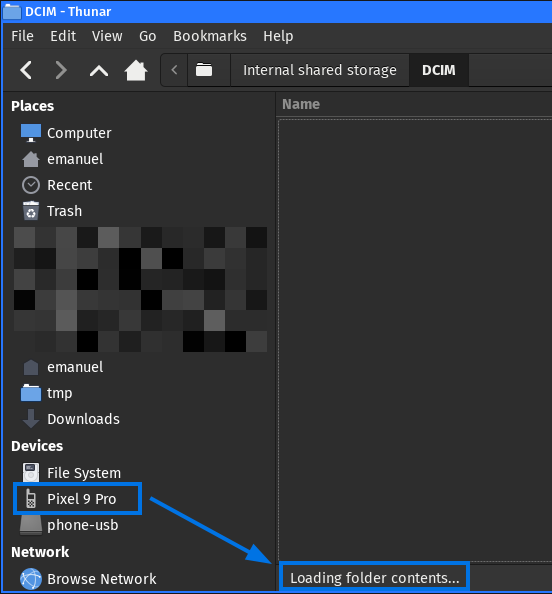
Task: Open parent folder with the up arrow icon
Action: click(x=99, y=70)
